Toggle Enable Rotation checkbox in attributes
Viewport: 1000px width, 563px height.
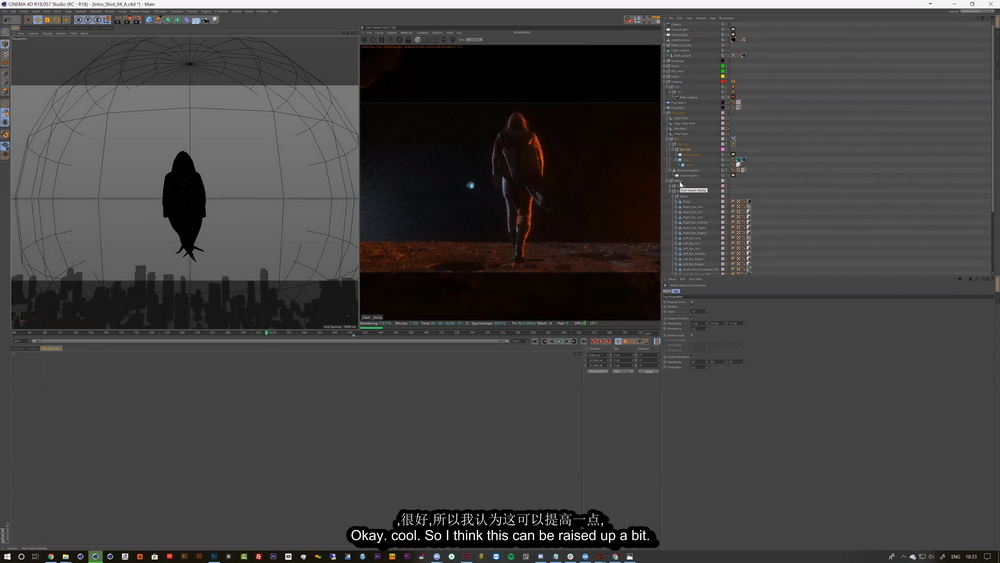pos(691,357)
